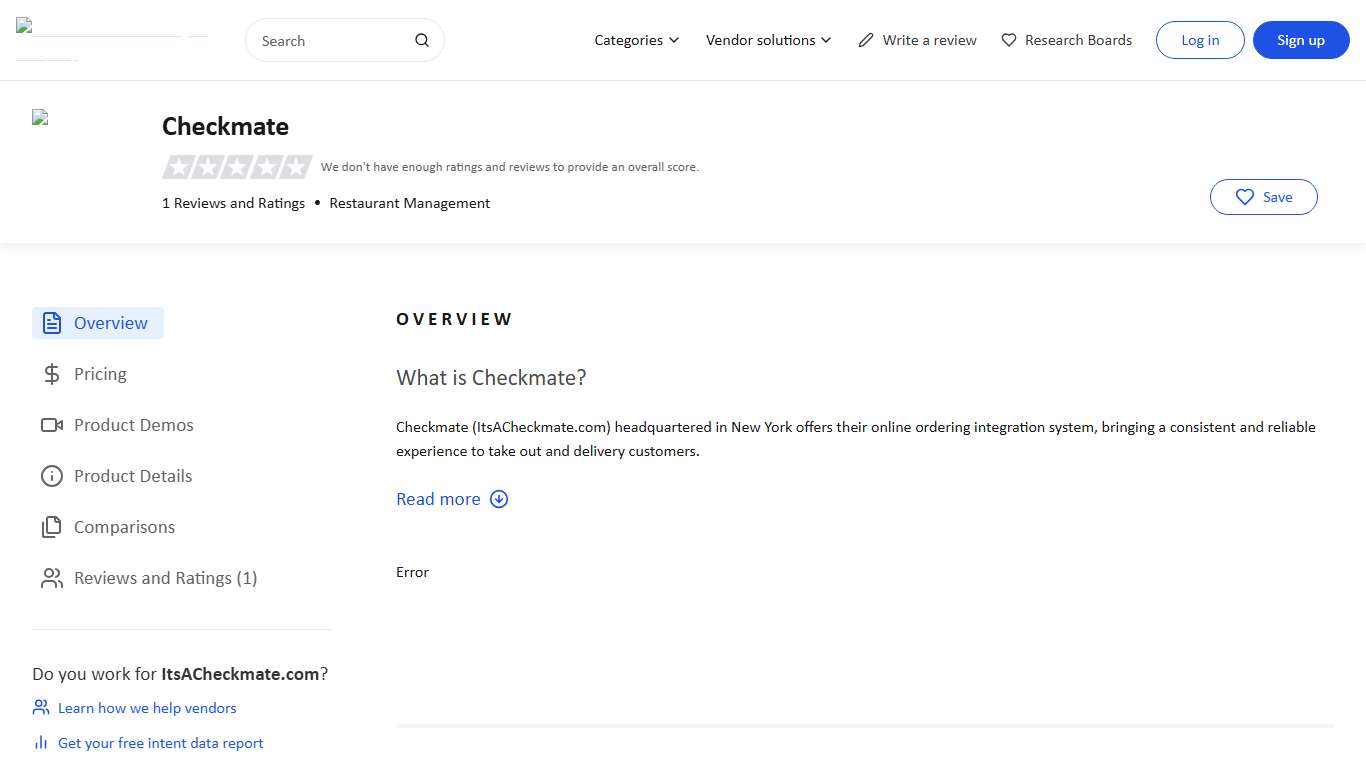Screen dimensions: 1366x768
Task: Click the Log in button
Action: tap(1200, 41)
